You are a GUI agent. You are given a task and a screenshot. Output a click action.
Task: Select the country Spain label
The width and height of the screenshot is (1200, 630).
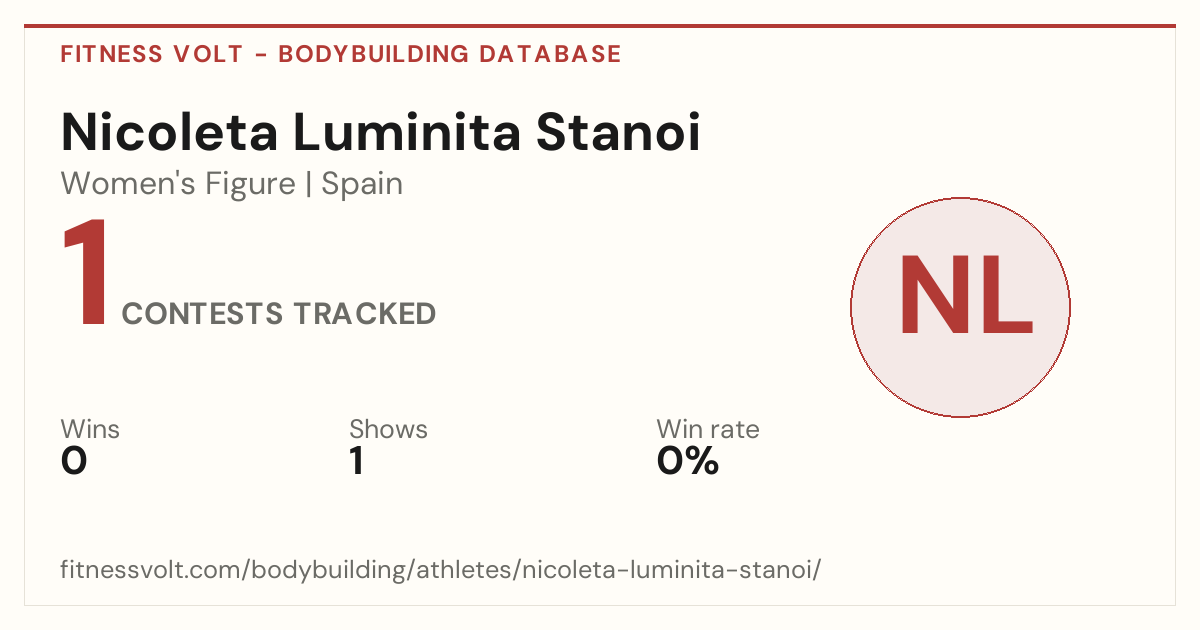click(362, 185)
